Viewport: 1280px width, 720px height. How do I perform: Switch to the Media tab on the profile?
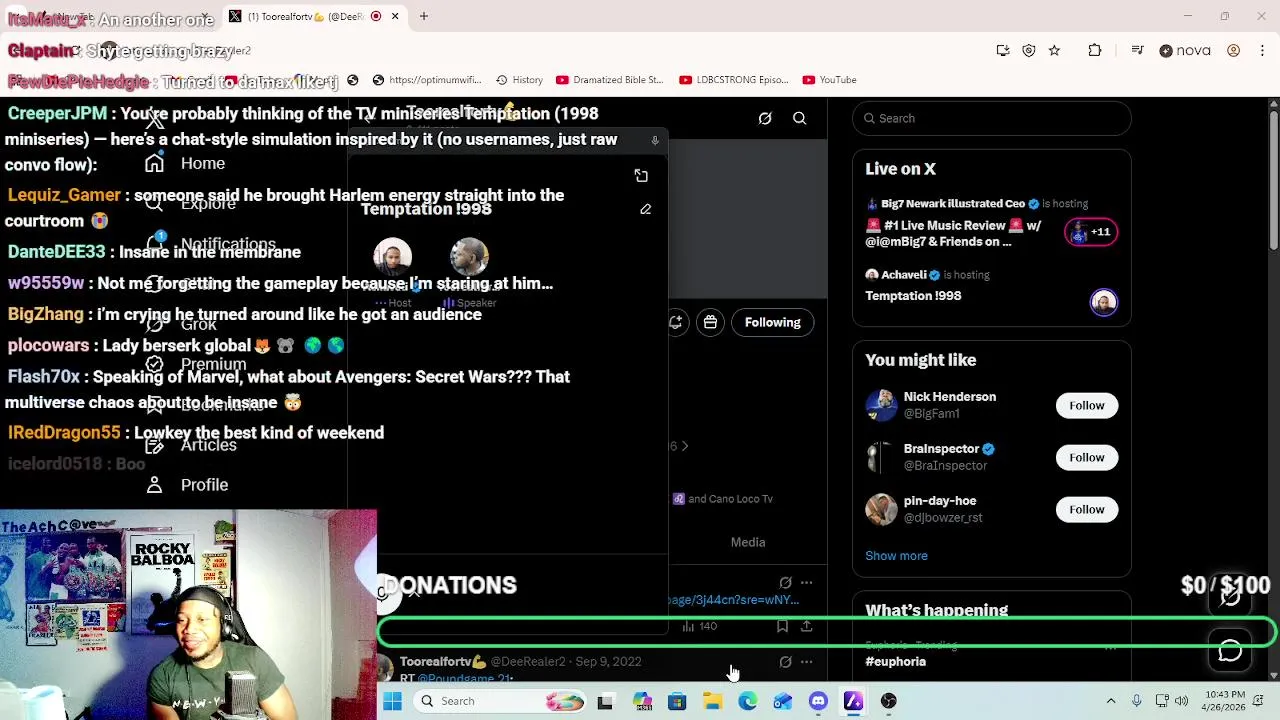[x=748, y=542]
